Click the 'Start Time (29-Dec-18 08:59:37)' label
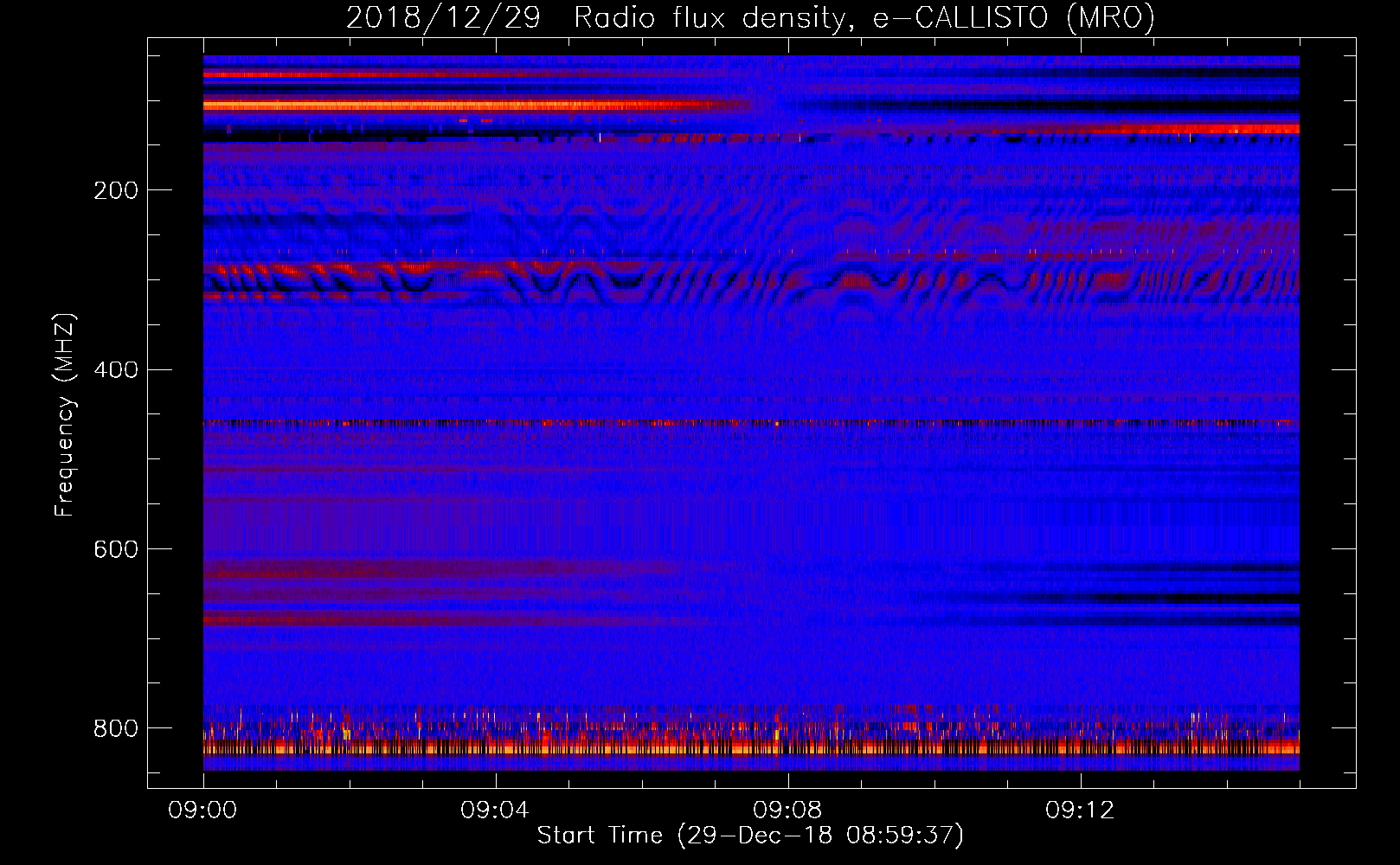This screenshot has width=1400, height=865. 750,836
